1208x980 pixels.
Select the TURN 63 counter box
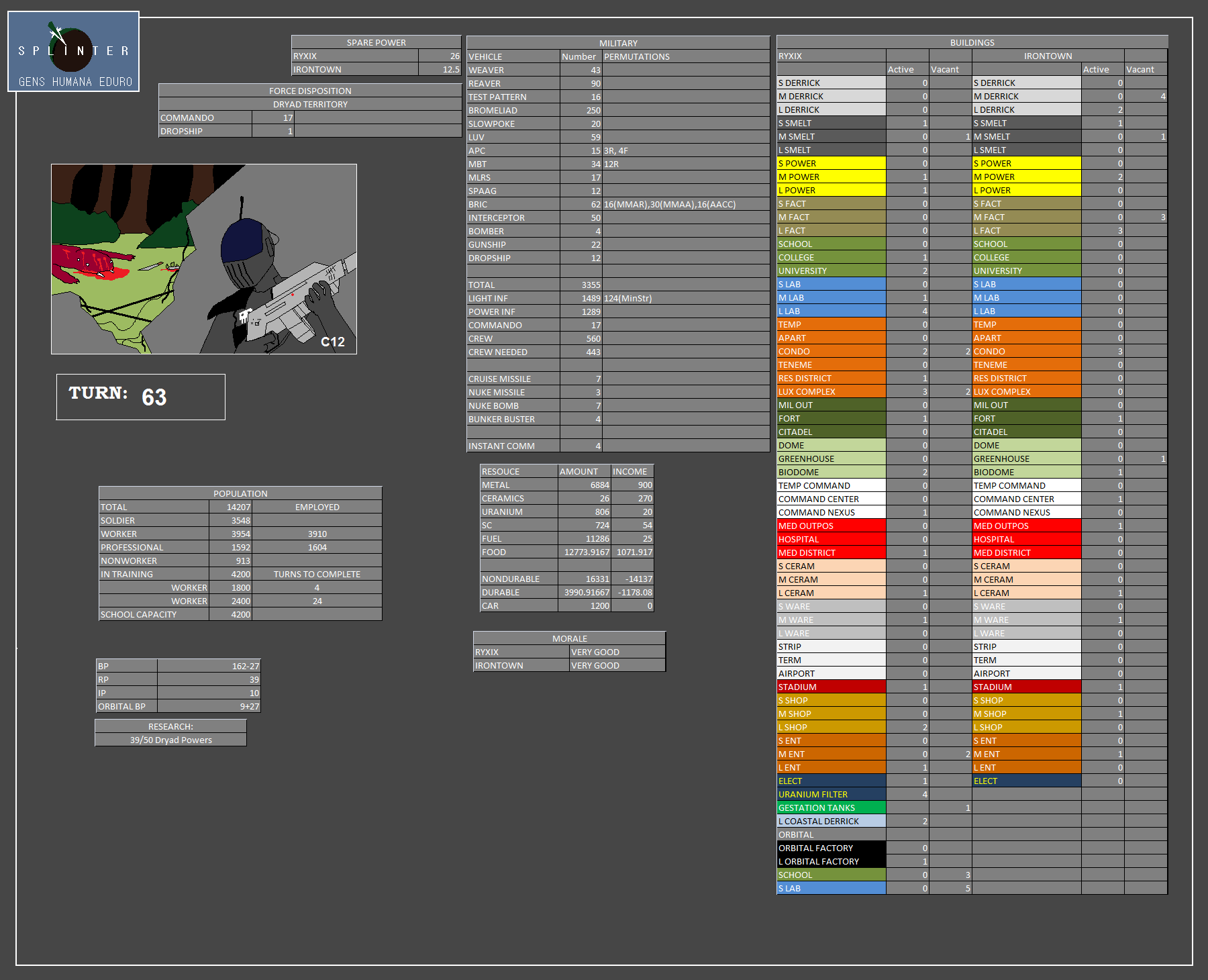pyautogui.click(x=141, y=397)
